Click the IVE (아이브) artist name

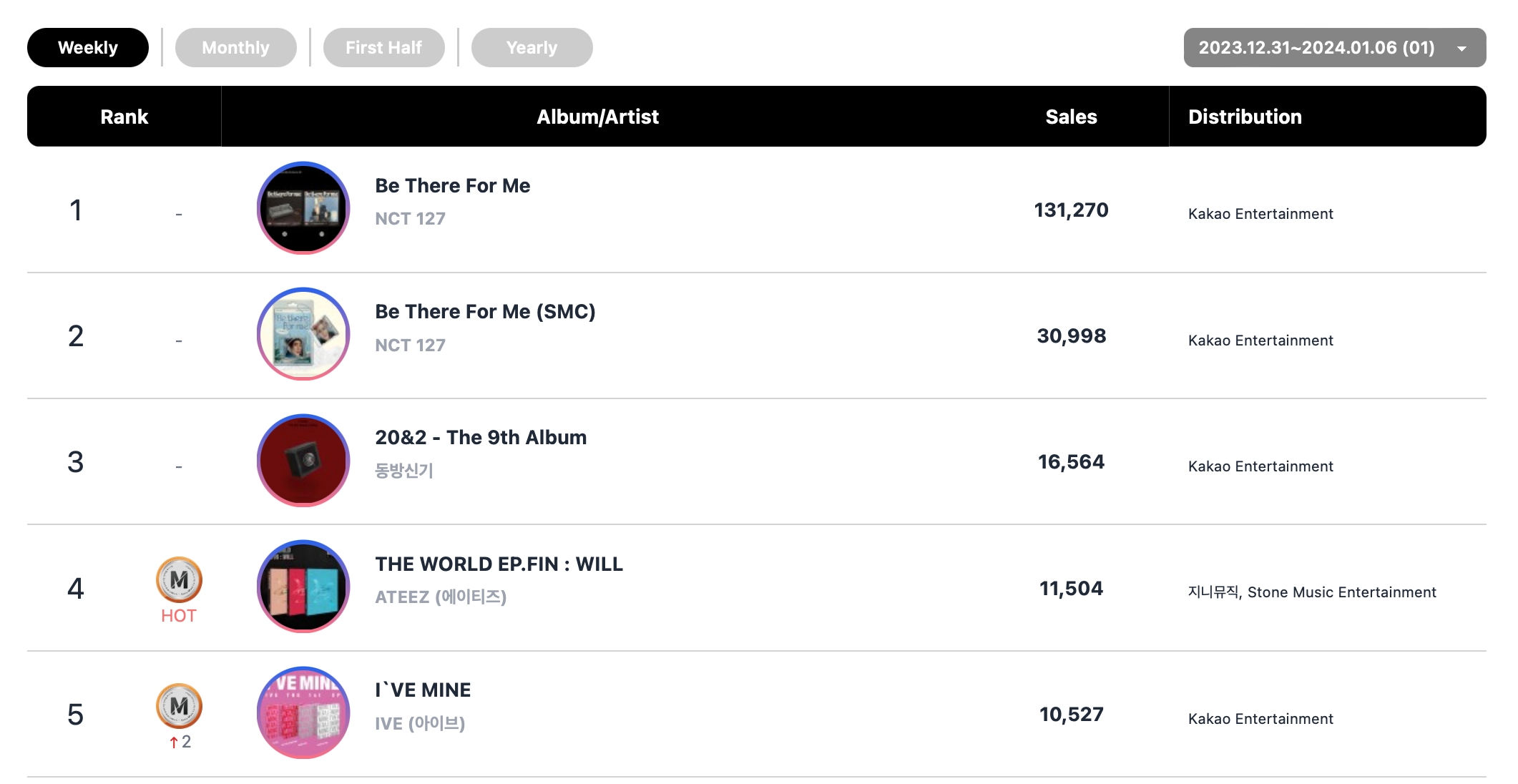click(420, 724)
